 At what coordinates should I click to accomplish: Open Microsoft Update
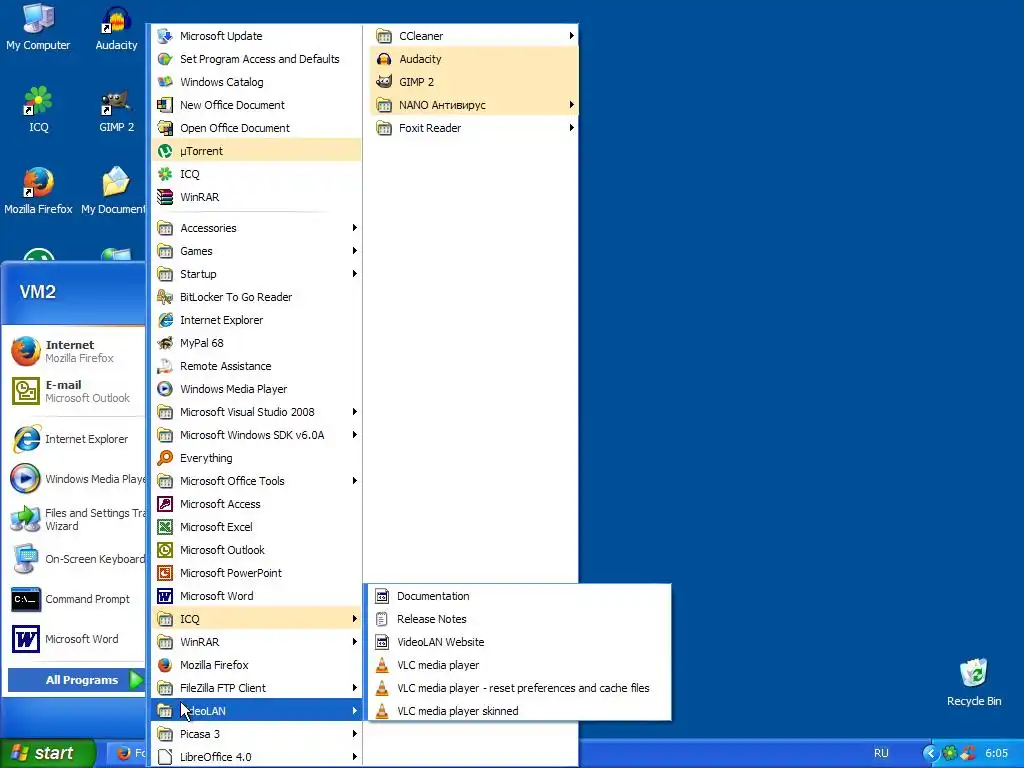256,36
